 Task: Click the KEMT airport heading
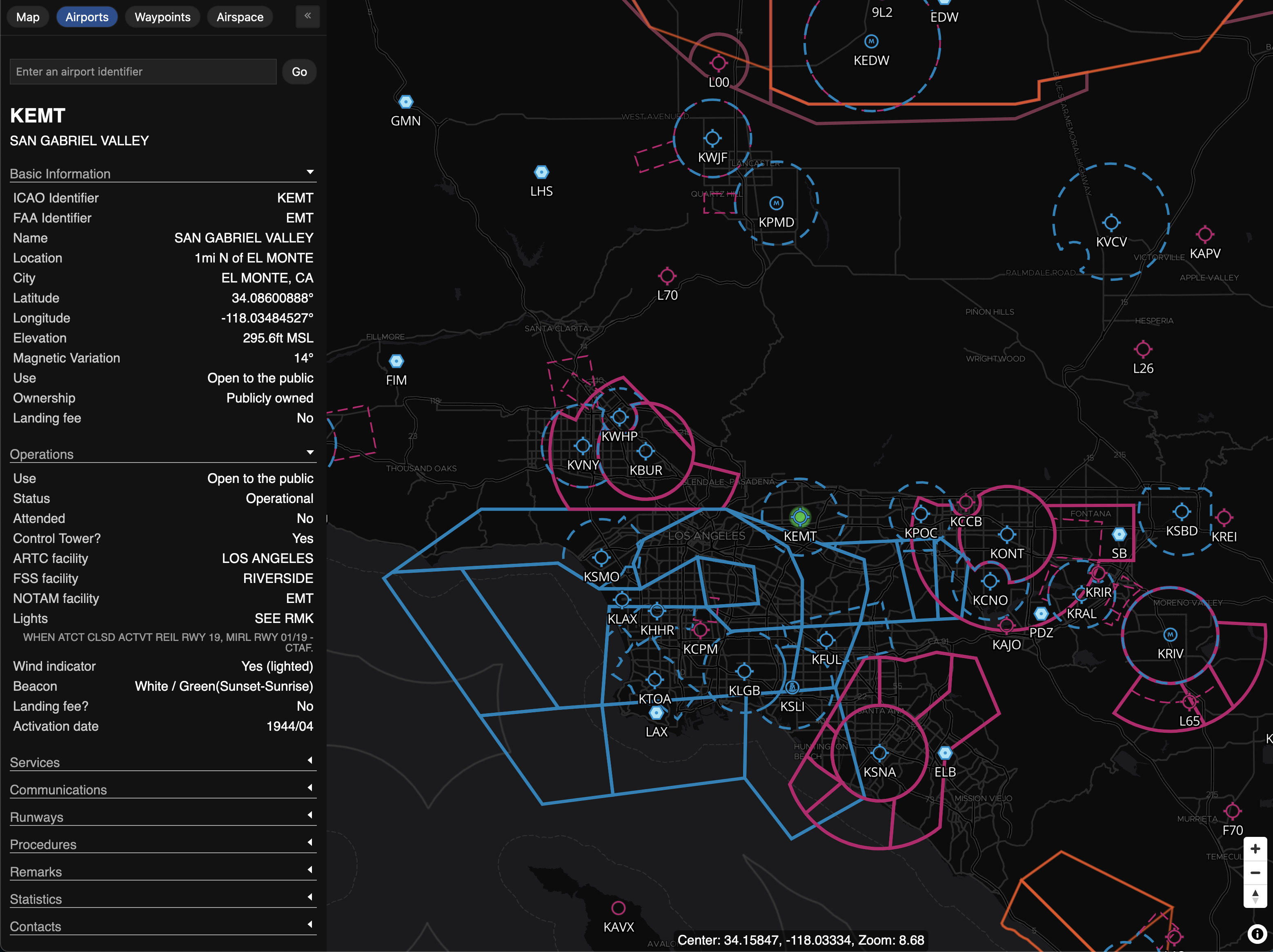click(38, 116)
